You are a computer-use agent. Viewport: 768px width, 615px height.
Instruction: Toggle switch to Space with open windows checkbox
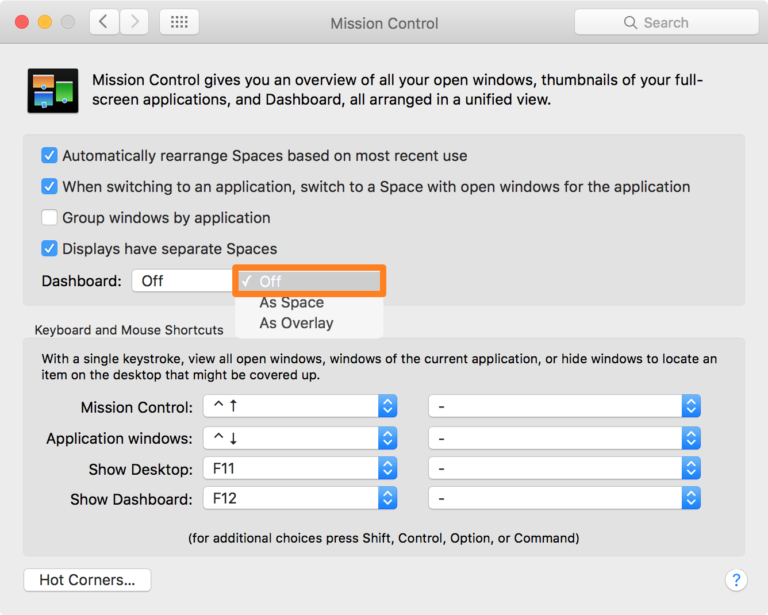[49, 187]
